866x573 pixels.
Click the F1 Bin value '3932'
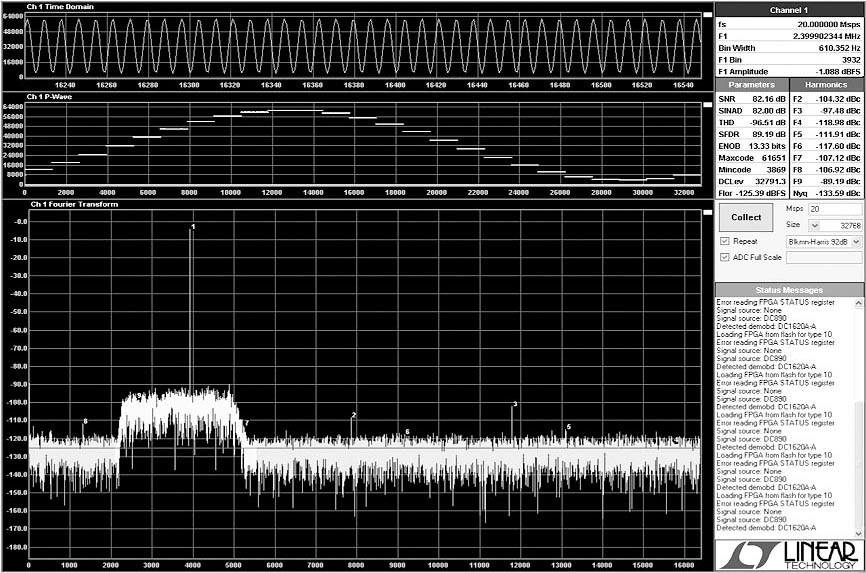coord(851,60)
